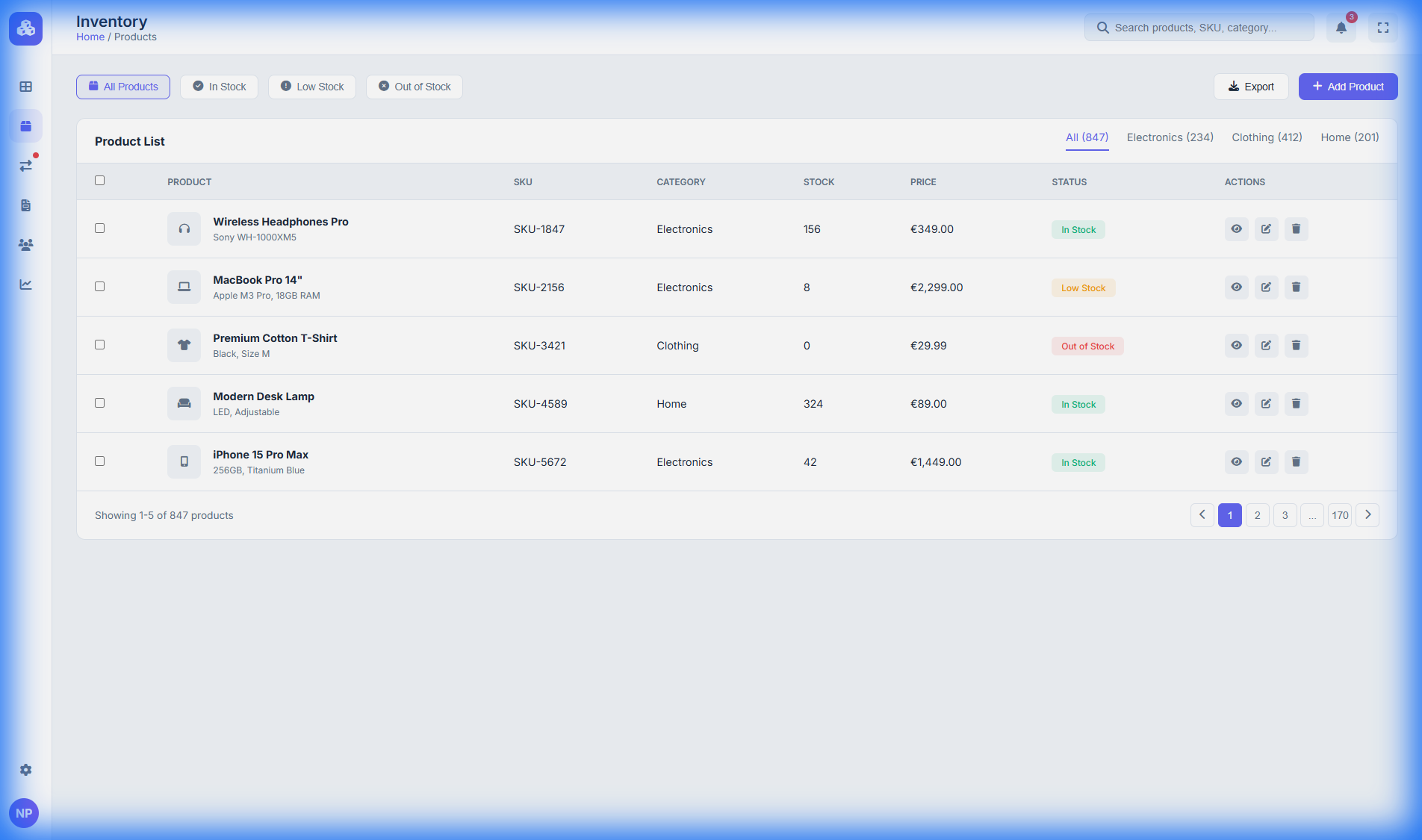Check the MacBook Pro 14" row checkbox

coord(99,287)
